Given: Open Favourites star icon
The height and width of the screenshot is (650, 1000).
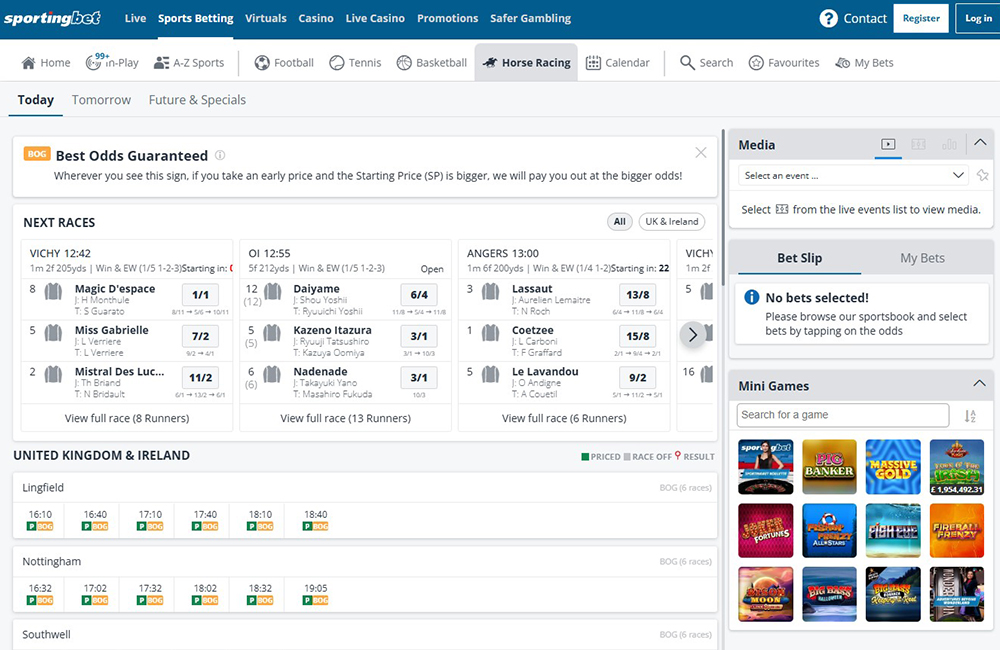Looking at the screenshot, I should (x=756, y=63).
